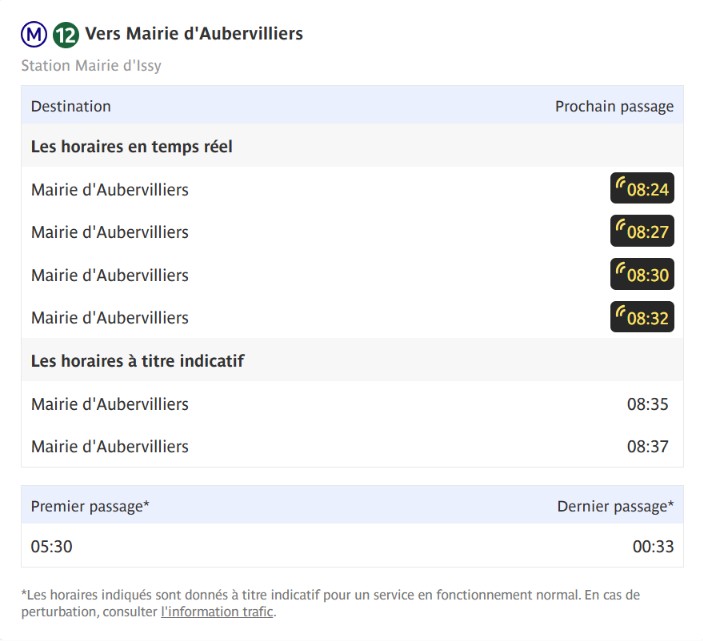Viewport: 703px width, 641px height.
Task: Click the Destination column header
Action: [71, 106]
